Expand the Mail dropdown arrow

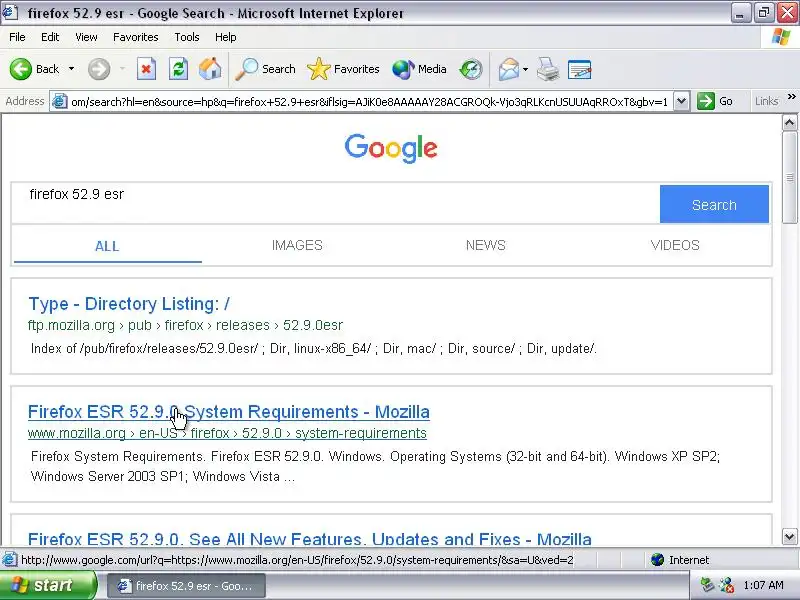click(x=526, y=69)
